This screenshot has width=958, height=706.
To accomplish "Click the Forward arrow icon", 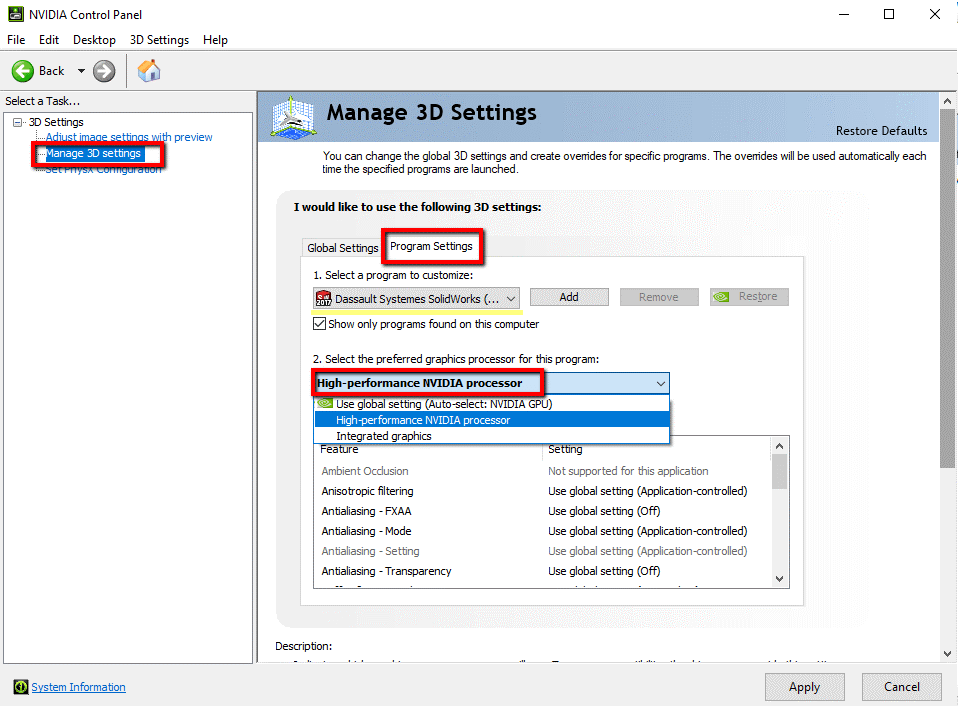I will coord(104,71).
